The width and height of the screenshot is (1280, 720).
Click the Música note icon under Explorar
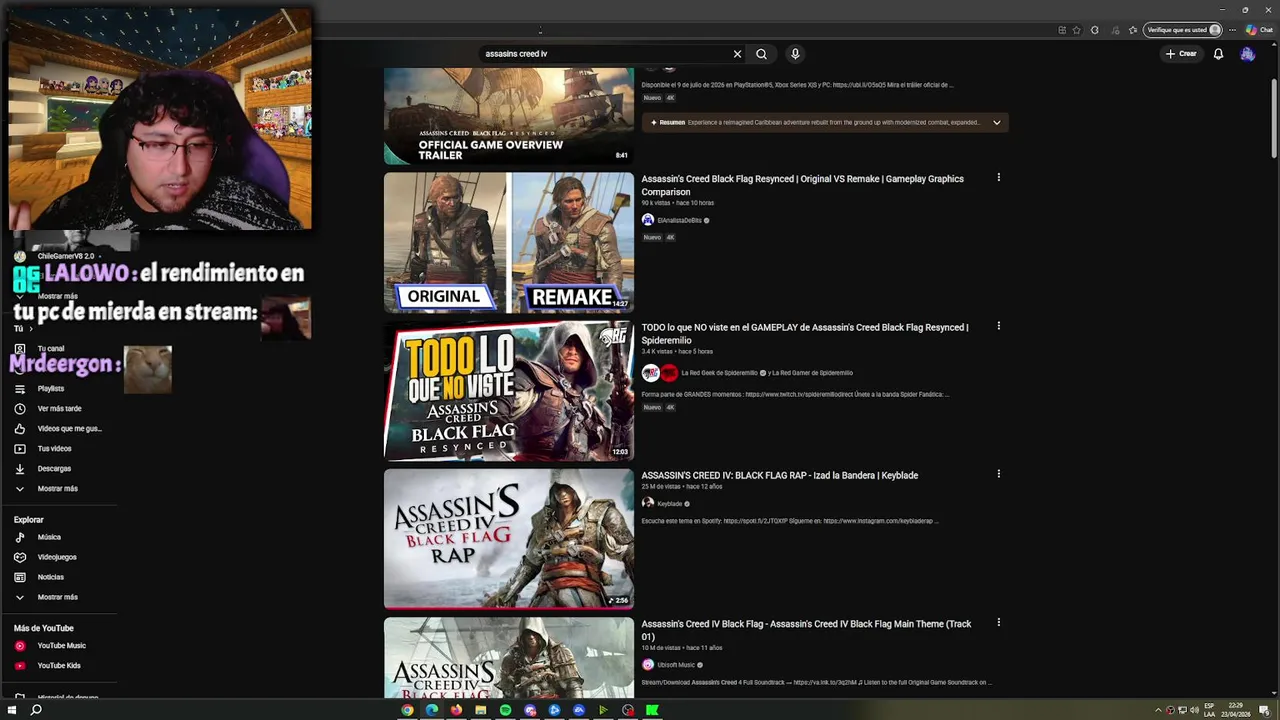(x=19, y=537)
